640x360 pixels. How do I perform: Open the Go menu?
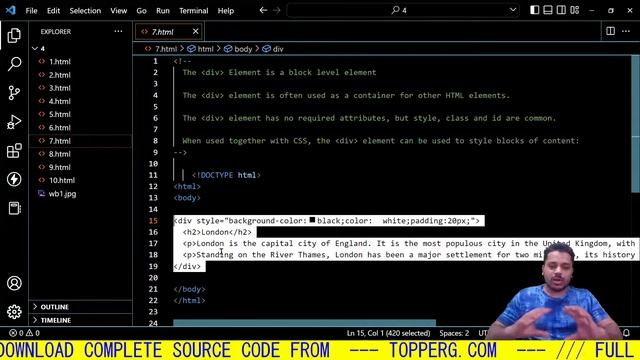point(141,11)
